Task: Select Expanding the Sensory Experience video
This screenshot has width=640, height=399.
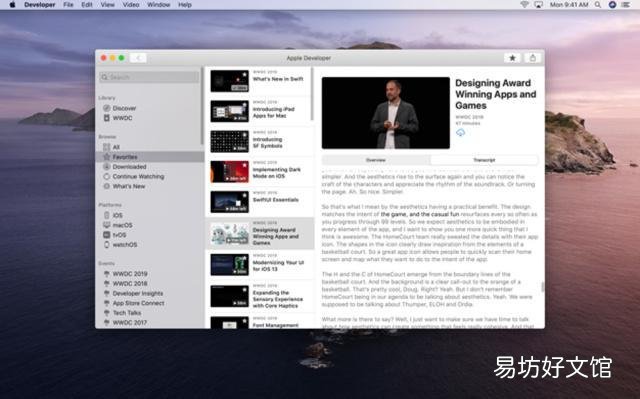Action: pyautogui.click(x=260, y=296)
